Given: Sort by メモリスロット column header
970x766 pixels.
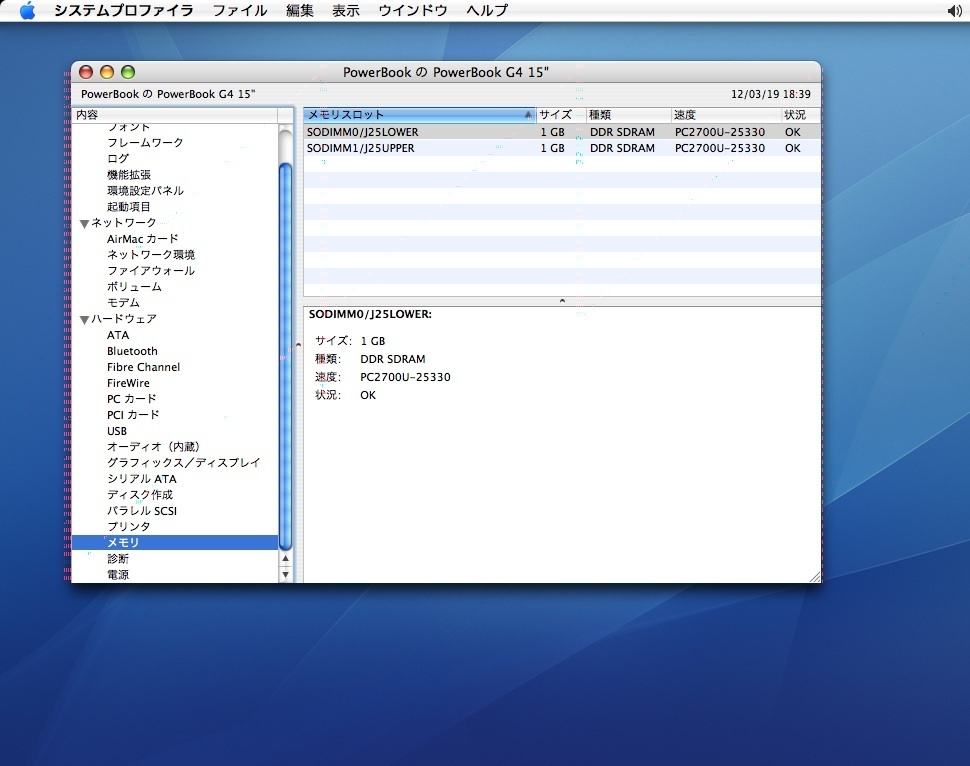Looking at the screenshot, I should pyautogui.click(x=415, y=115).
